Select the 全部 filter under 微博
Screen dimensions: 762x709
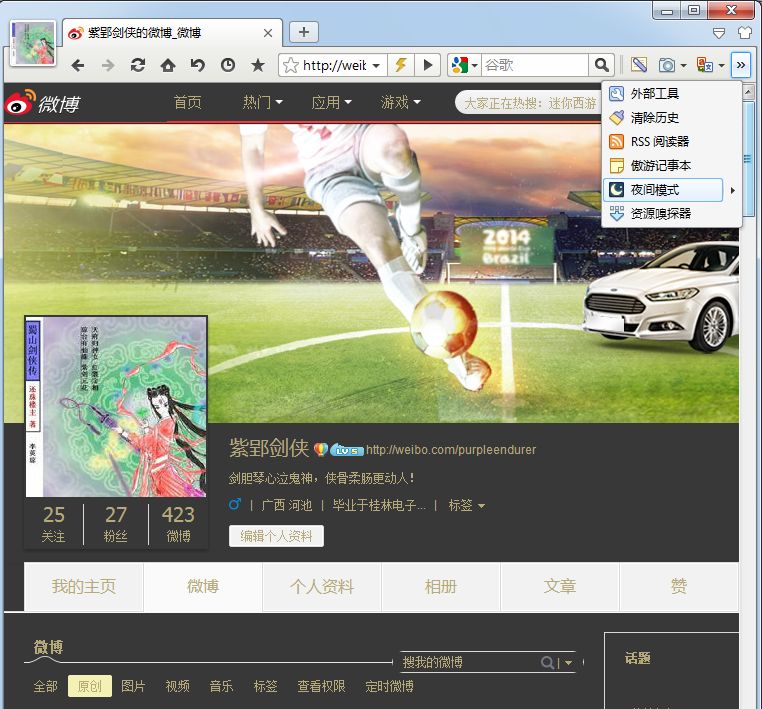(45, 686)
